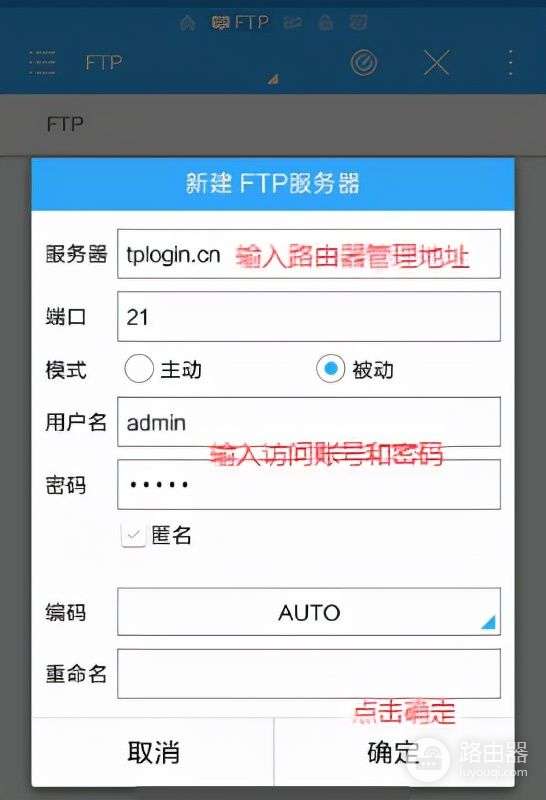
Task: Tap the rightmost icon in top strip
Action: coord(358,22)
